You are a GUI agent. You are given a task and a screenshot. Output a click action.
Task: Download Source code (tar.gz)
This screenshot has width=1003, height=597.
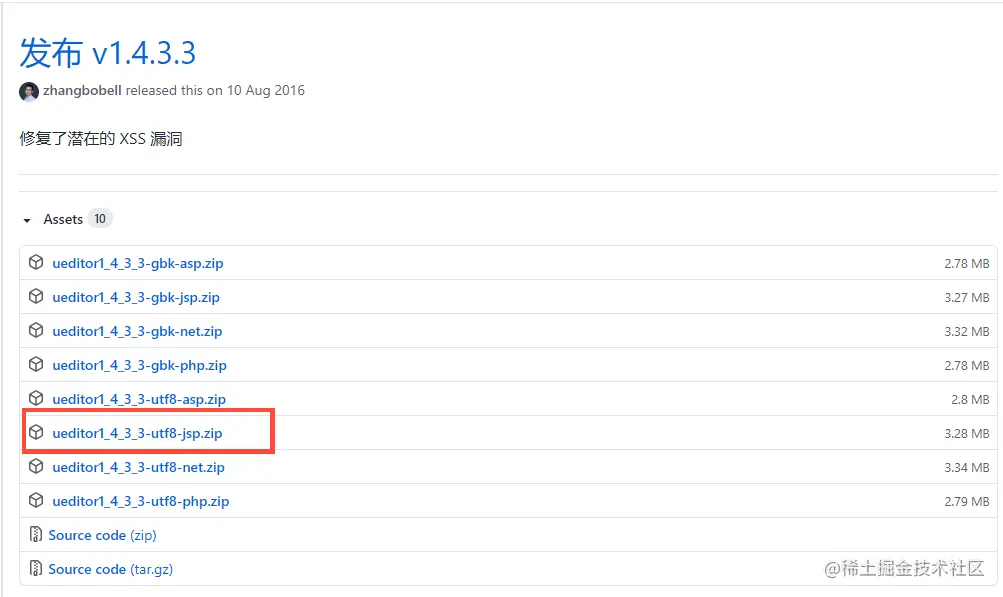coord(111,569)
